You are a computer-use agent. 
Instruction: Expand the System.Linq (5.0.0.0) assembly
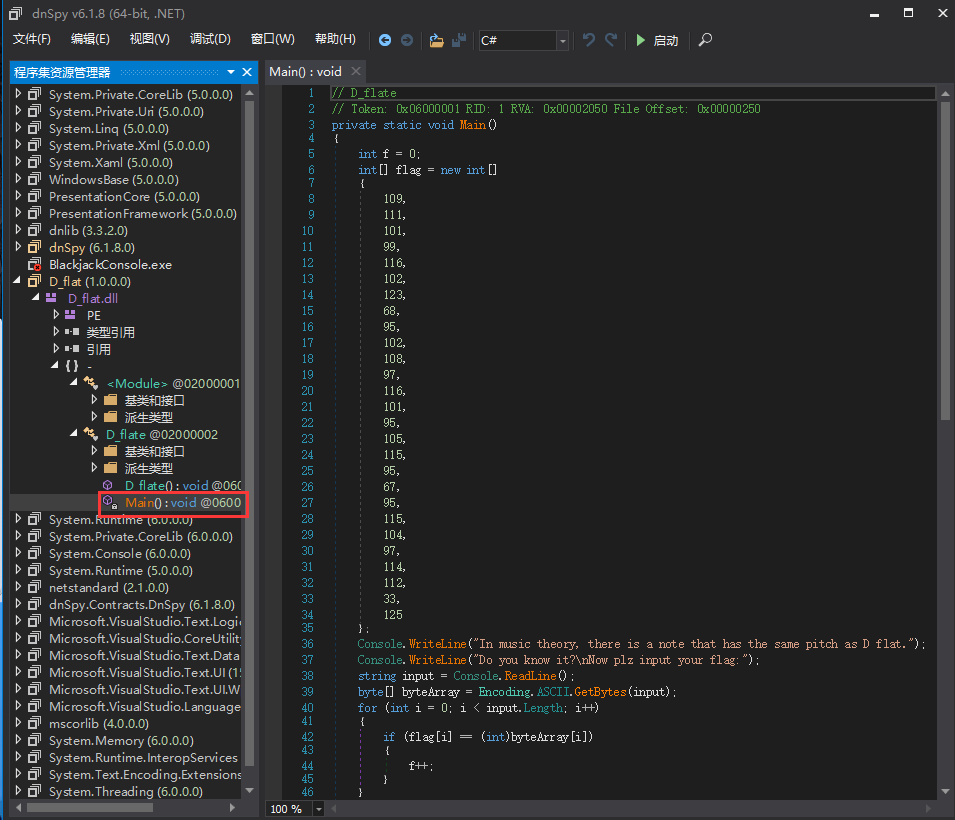(x=18, y=128)
